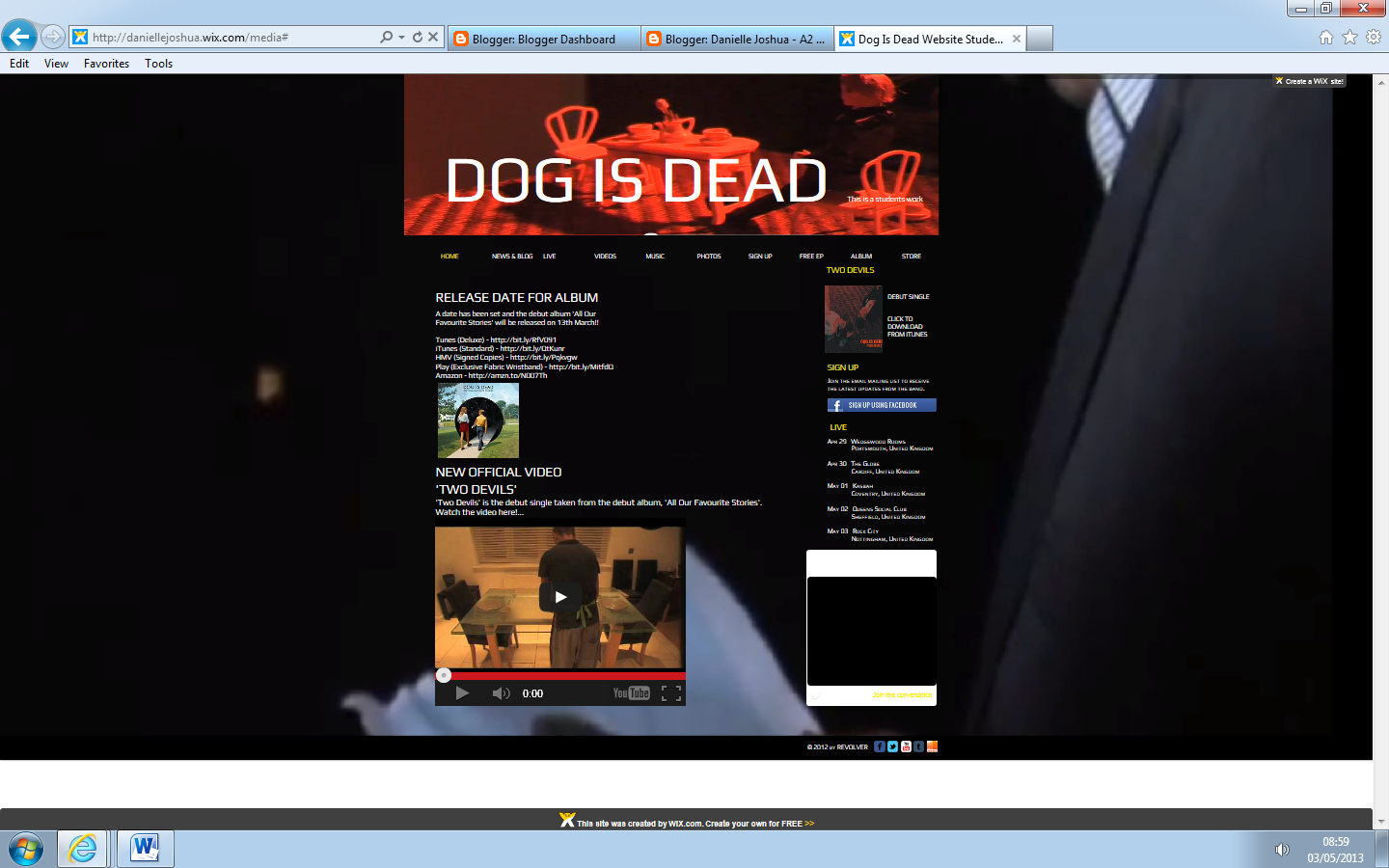Click 'Join the conversation' link
The image size is (1389, 868).
tap(902, 694)
